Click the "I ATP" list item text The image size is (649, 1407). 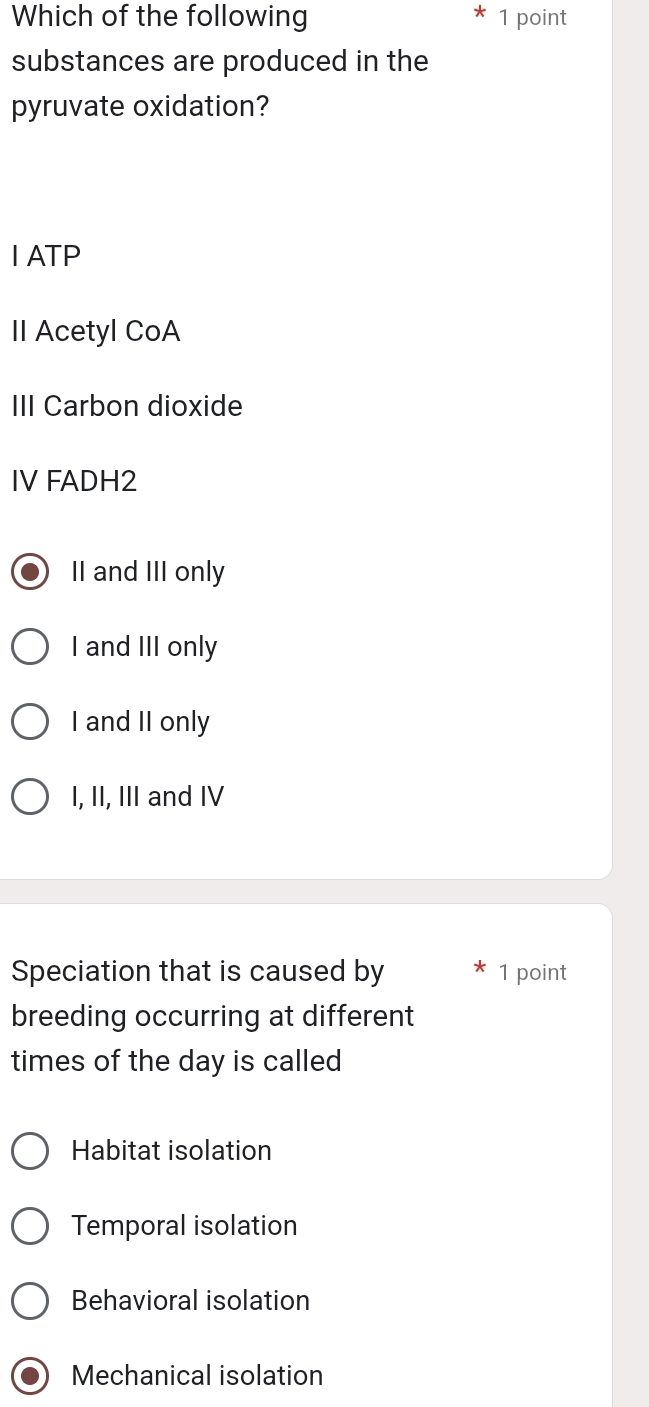point(45,255)
